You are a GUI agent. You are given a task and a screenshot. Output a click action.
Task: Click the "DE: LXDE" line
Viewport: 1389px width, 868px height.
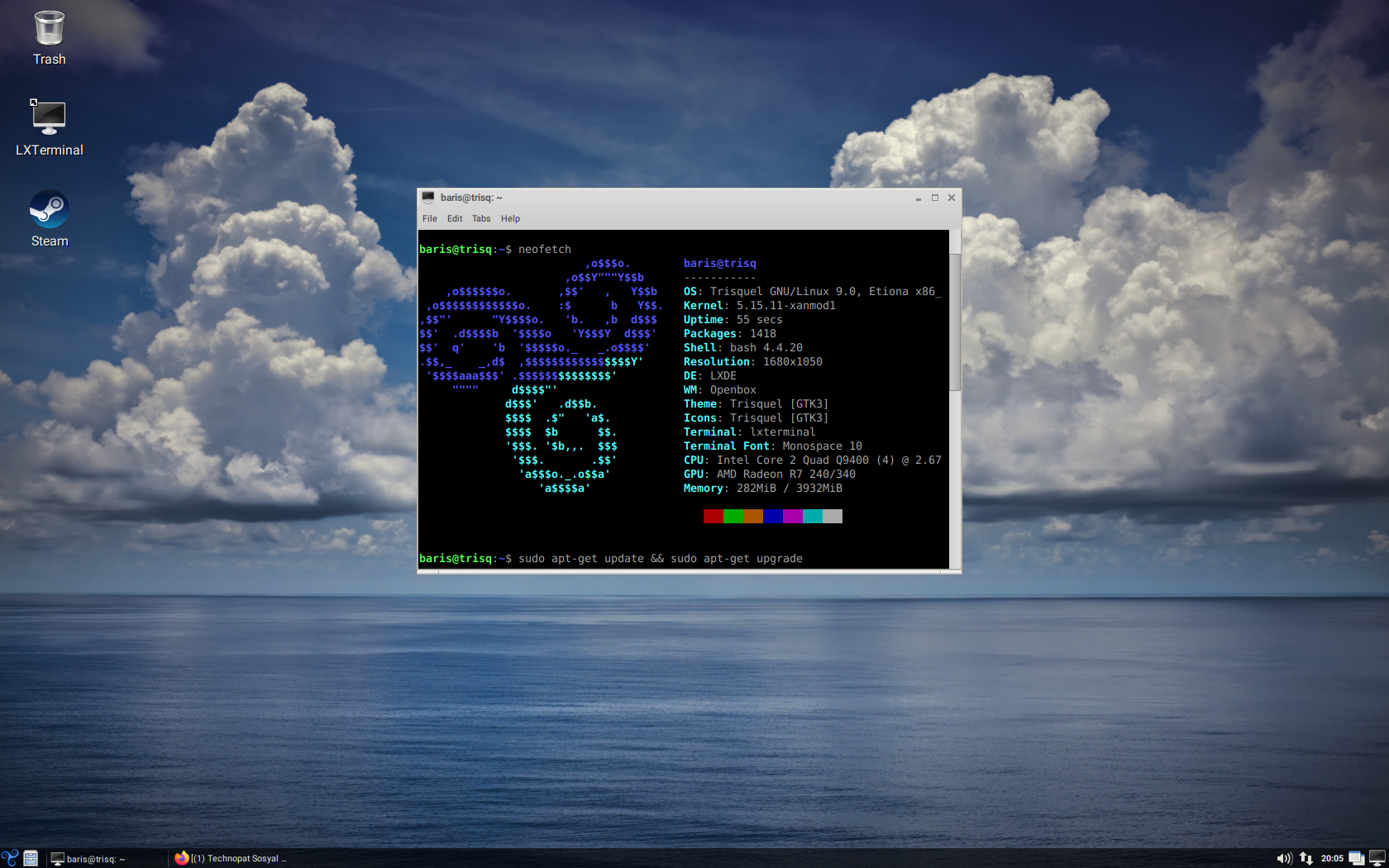coord(710,376)
